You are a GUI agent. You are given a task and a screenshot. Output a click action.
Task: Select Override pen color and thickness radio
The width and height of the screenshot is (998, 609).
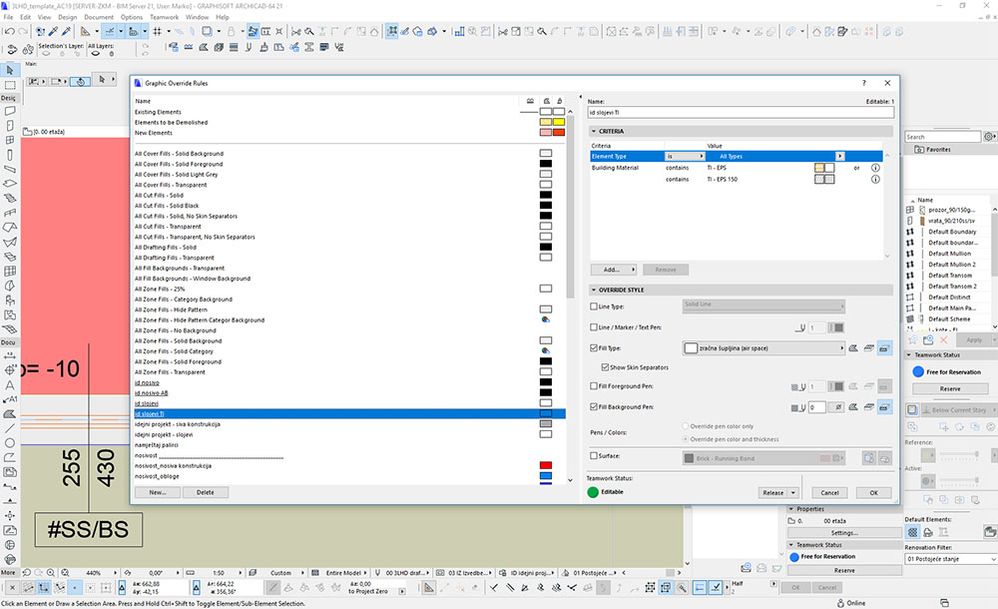coord(685,439)
